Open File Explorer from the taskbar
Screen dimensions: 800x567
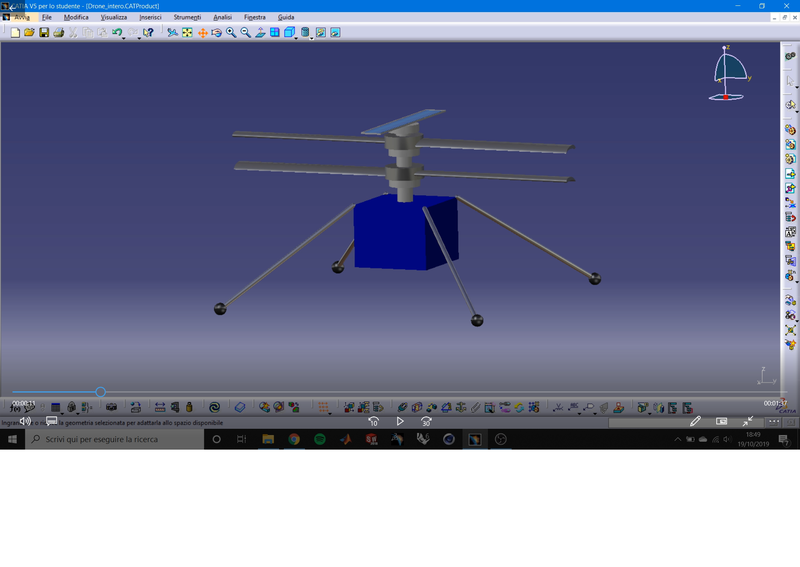point(268,439)
